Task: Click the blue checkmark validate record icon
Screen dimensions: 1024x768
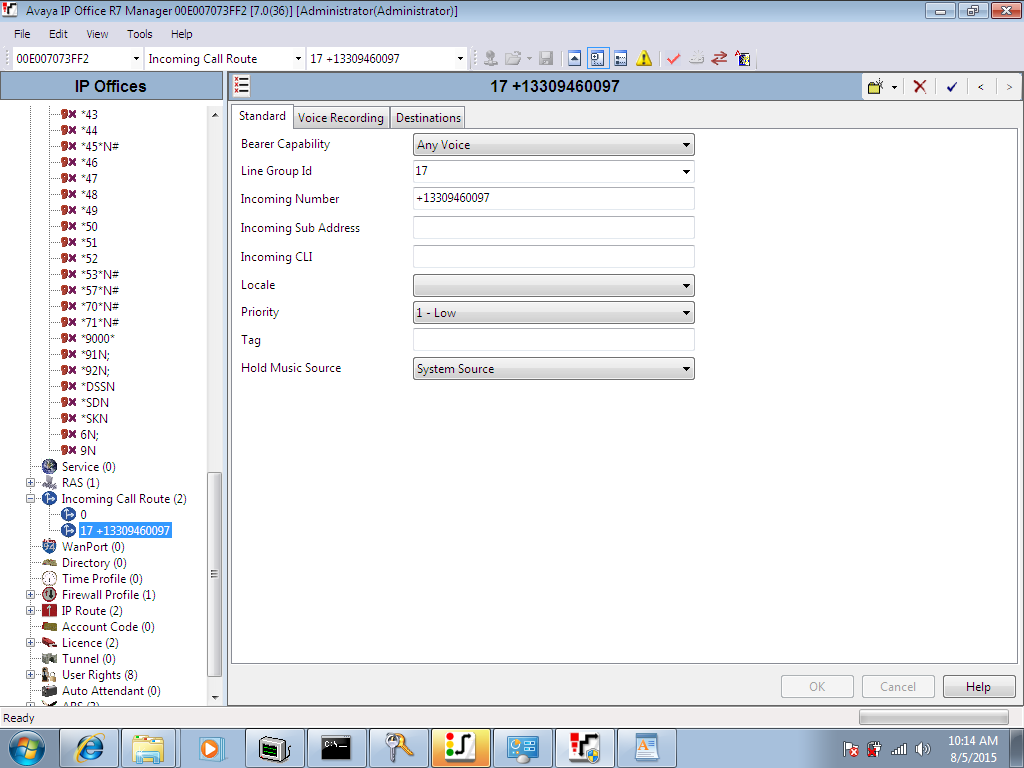Action: (x=952, y=86)
